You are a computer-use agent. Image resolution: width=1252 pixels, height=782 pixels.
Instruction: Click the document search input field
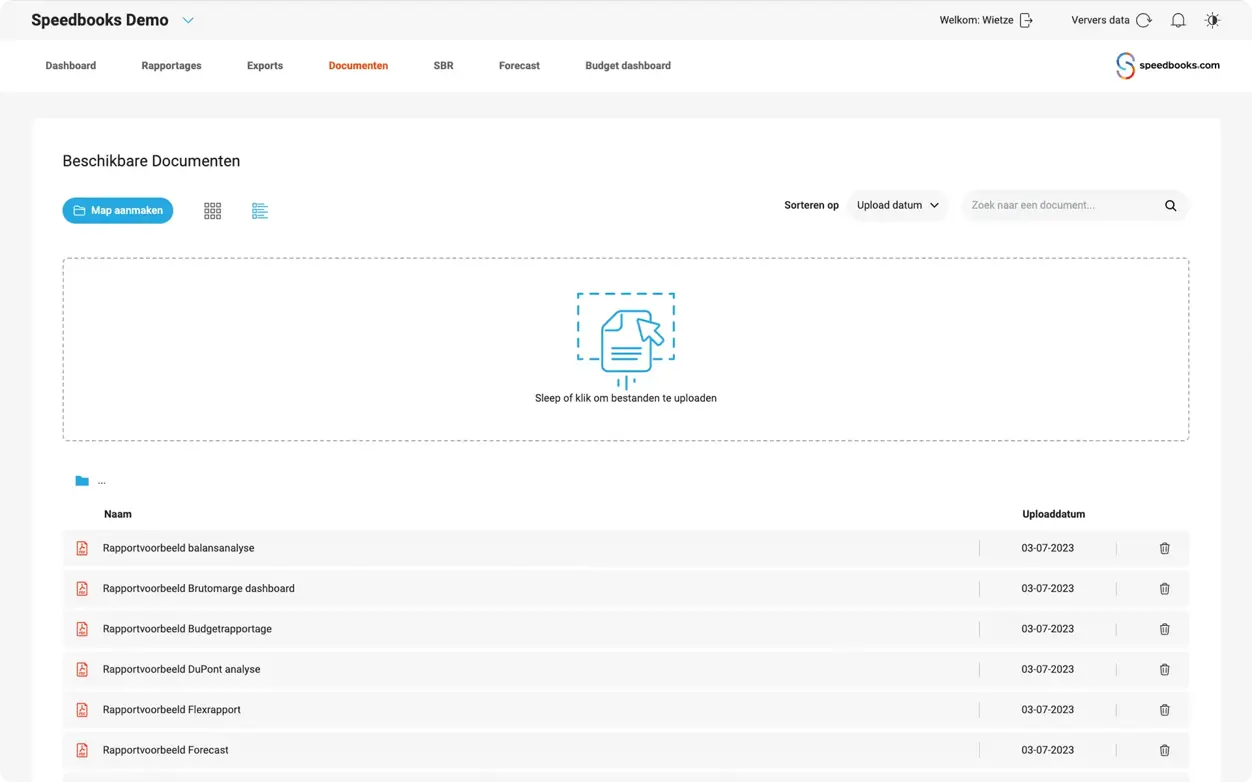[1060, 206]
